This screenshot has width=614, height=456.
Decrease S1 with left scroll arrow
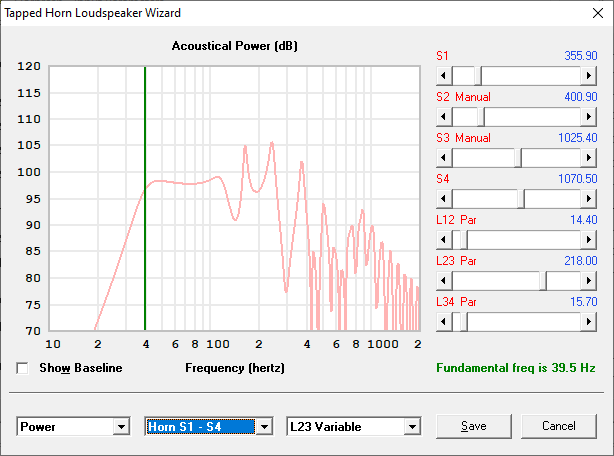444,76
